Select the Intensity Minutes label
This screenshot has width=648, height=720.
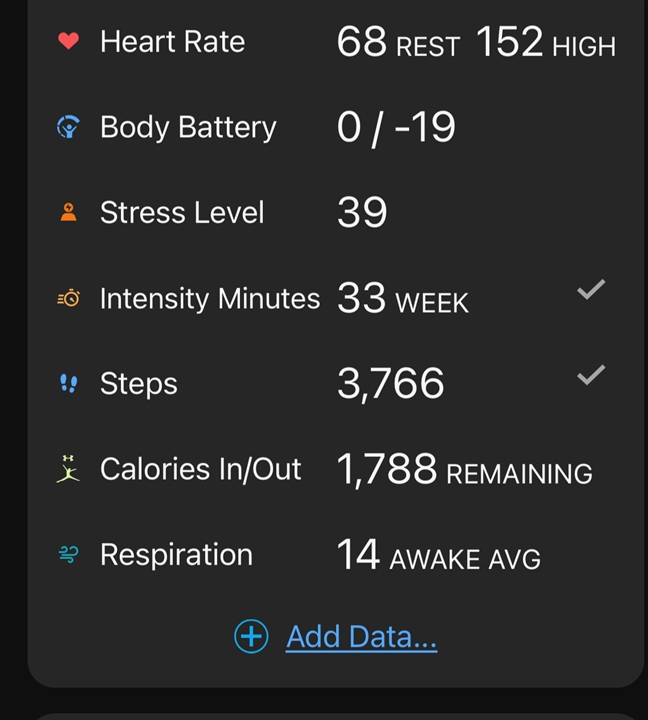tap(210, 298)
